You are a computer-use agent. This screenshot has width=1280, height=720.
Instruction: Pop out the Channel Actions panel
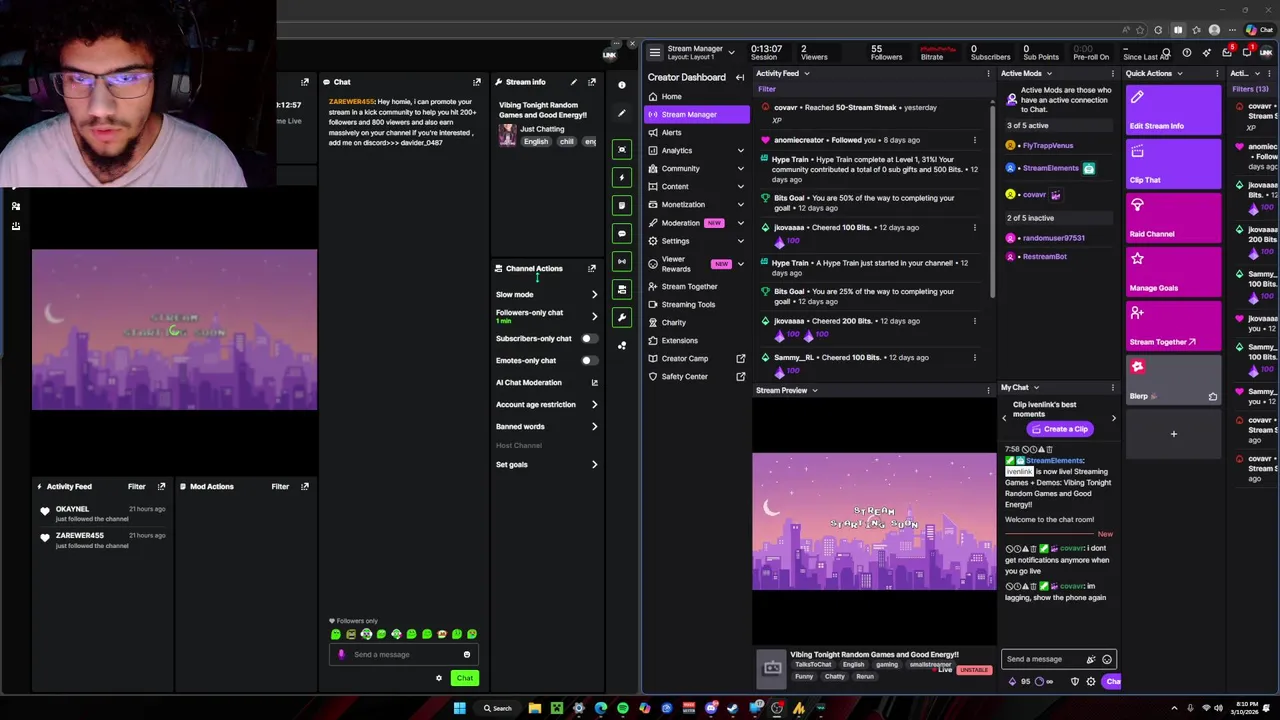(592, 269)
